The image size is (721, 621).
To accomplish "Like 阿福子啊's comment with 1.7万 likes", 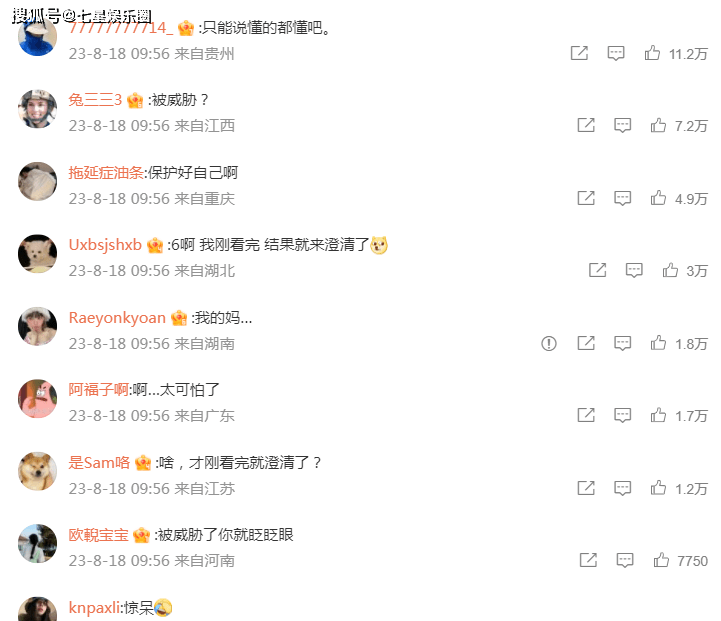I will [x=658, y=416].
